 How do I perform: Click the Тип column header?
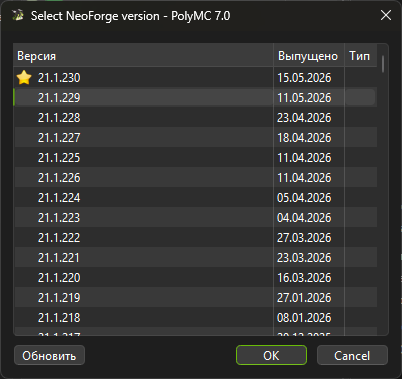[360, 56]
